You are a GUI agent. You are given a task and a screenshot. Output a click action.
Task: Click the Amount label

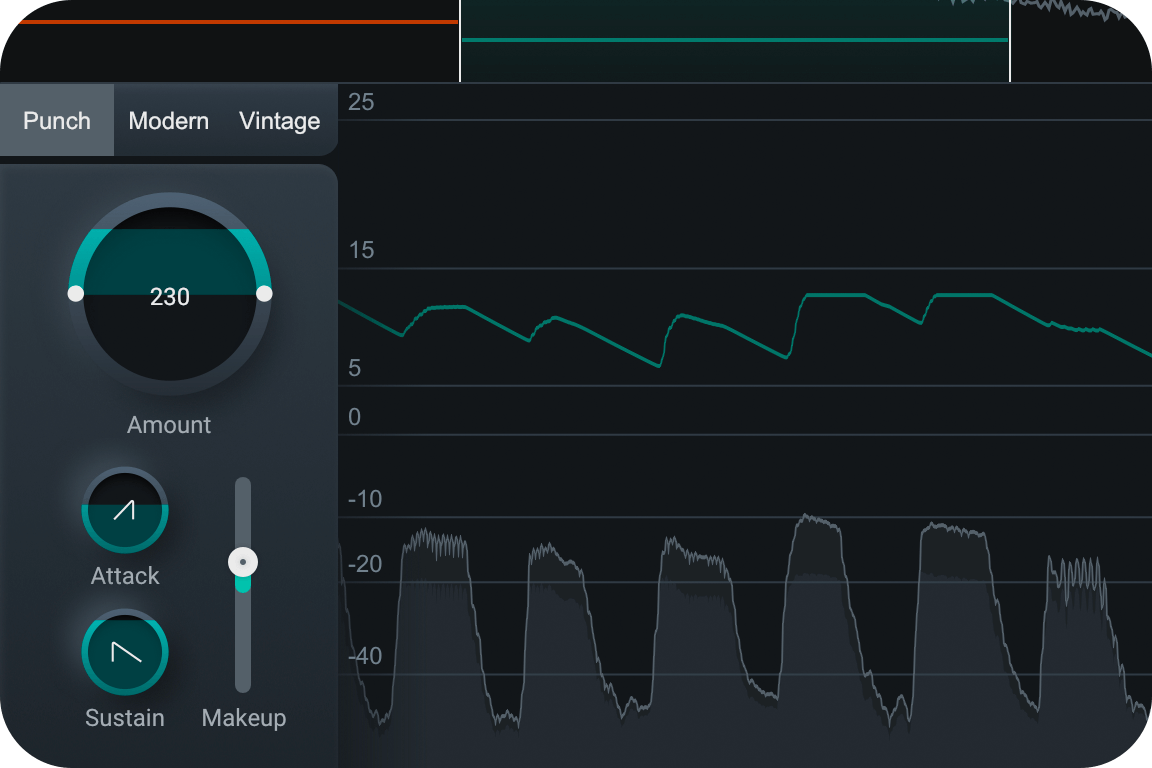coord(169,425)
